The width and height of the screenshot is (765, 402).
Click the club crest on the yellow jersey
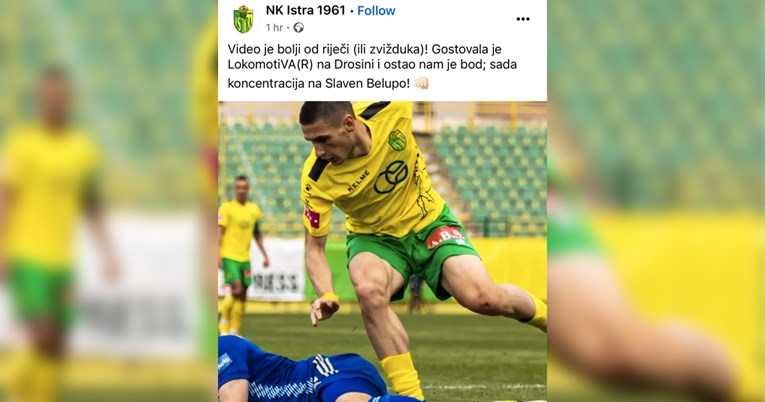(x=397, y=140)
